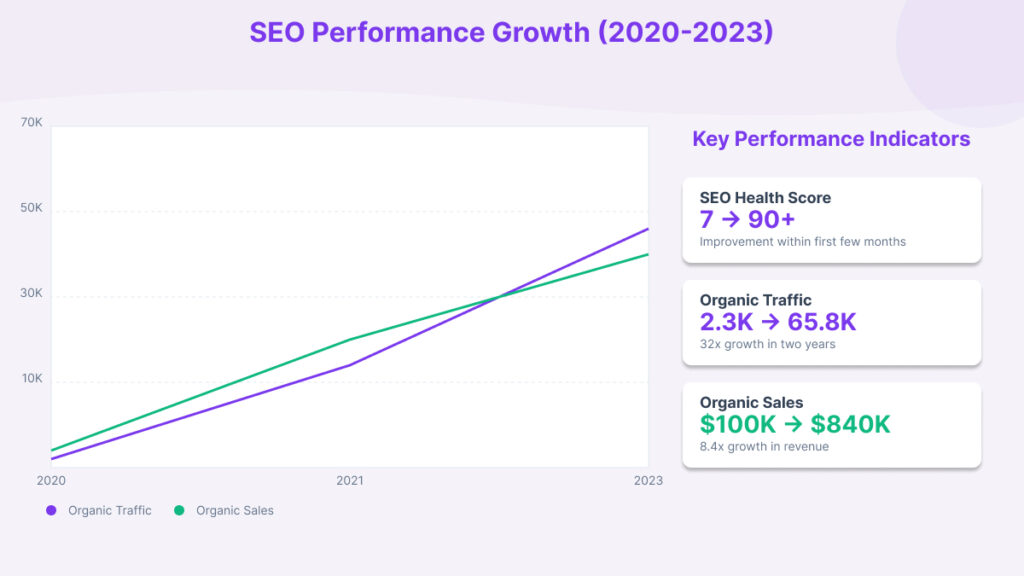This screenshot has width=1024, height=576.
Task: Select the 2.3K → 65.8K traffic value
Action: coord(778,322)
